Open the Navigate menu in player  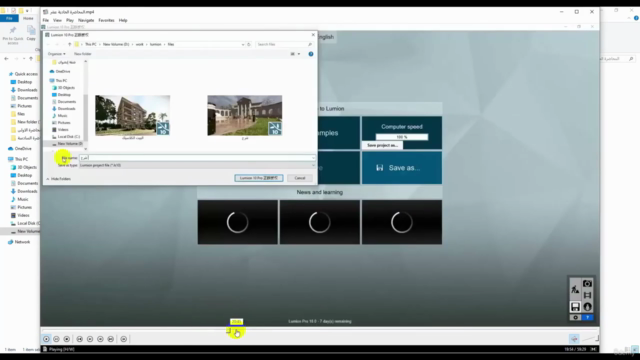click(86, 20)
